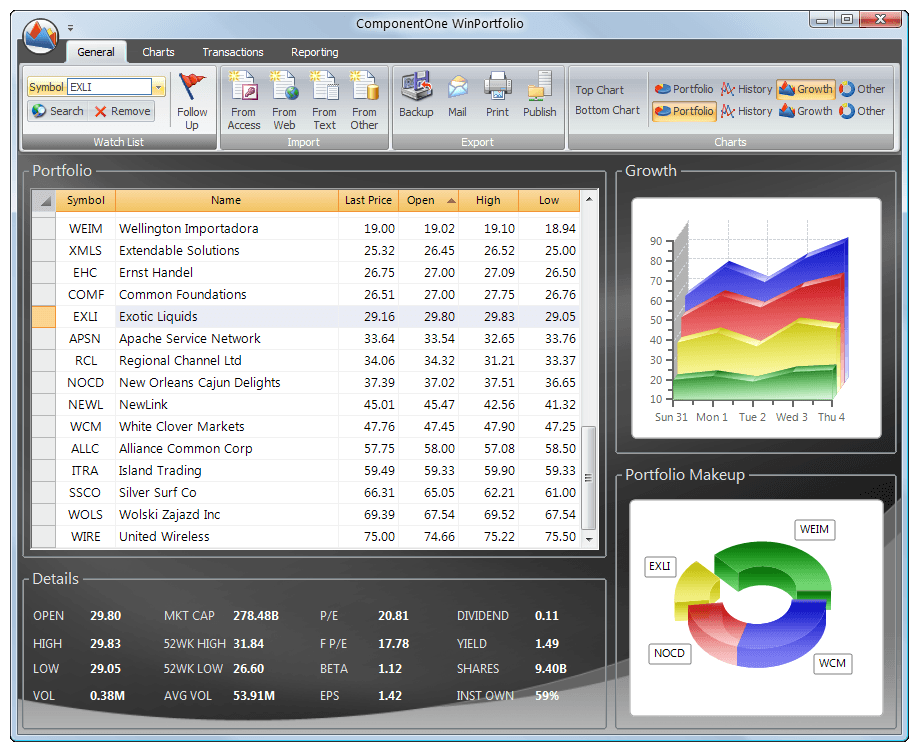Expand the Symbol combo box dropdown arrow
The height and width of the screenshot is (752, 919).
(x=159, y=87)
